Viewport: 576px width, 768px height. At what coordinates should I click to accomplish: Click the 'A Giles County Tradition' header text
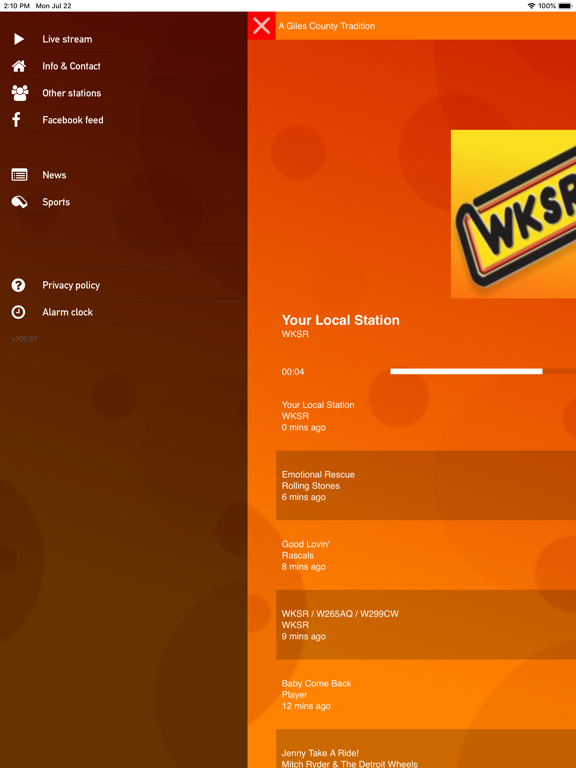(x=327, y=26)
